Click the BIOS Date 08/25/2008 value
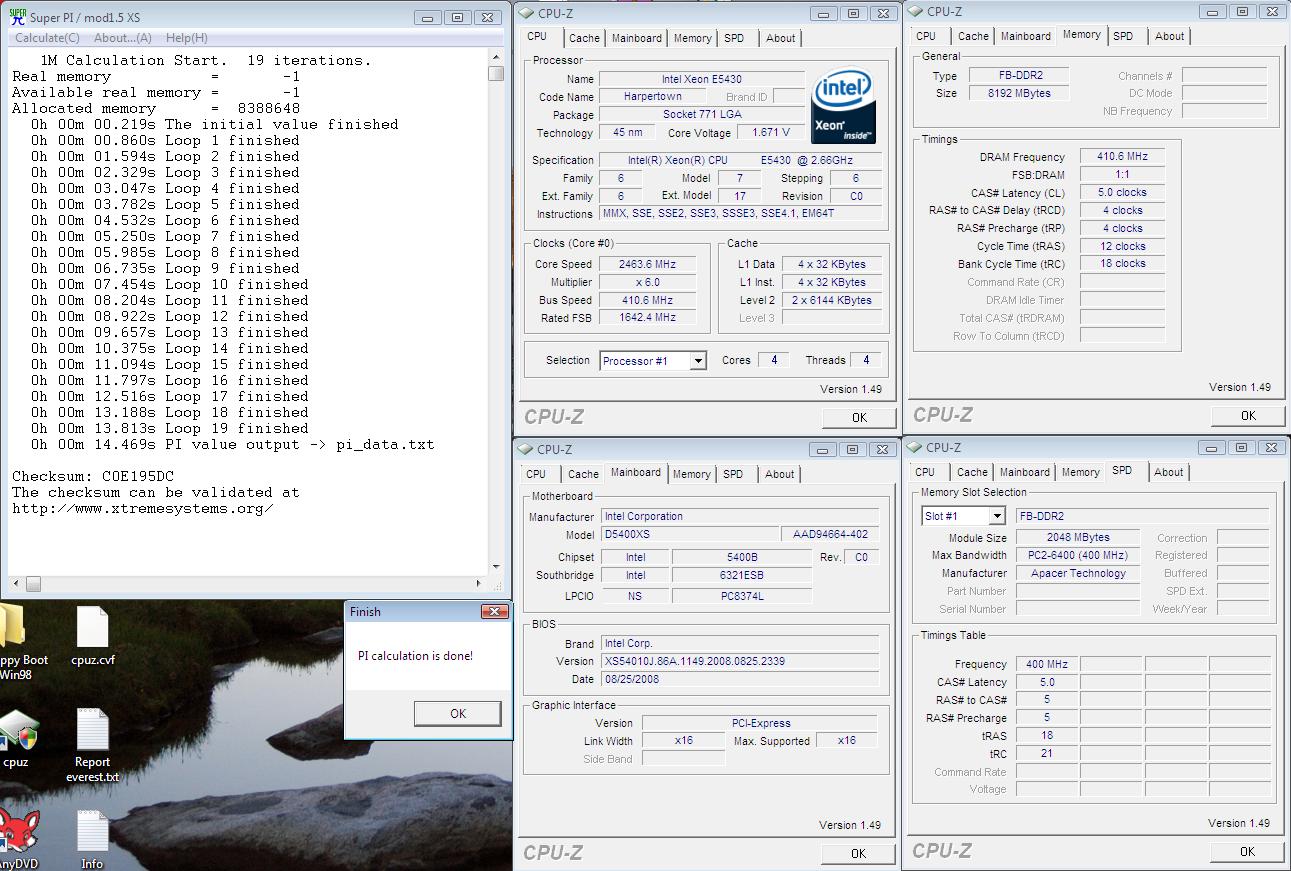Screen dimensions: 1291x871 739,679
